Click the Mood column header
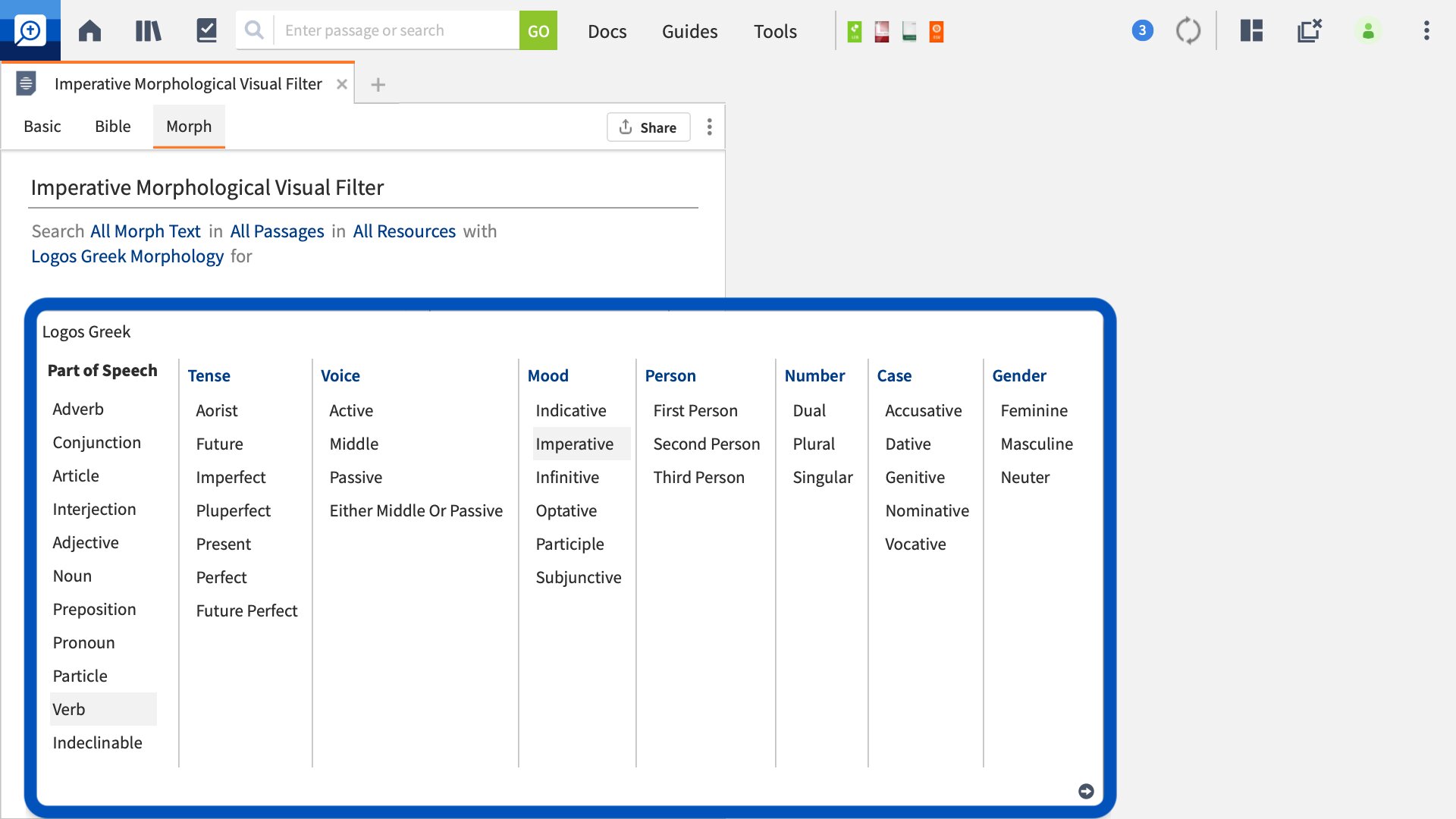1456x819 pixels. coord(548,375)
